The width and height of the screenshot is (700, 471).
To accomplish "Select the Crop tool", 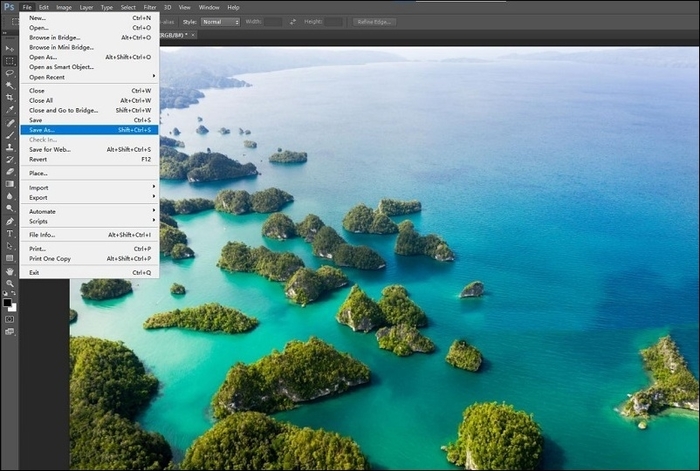I will click(x=9, y=97).
